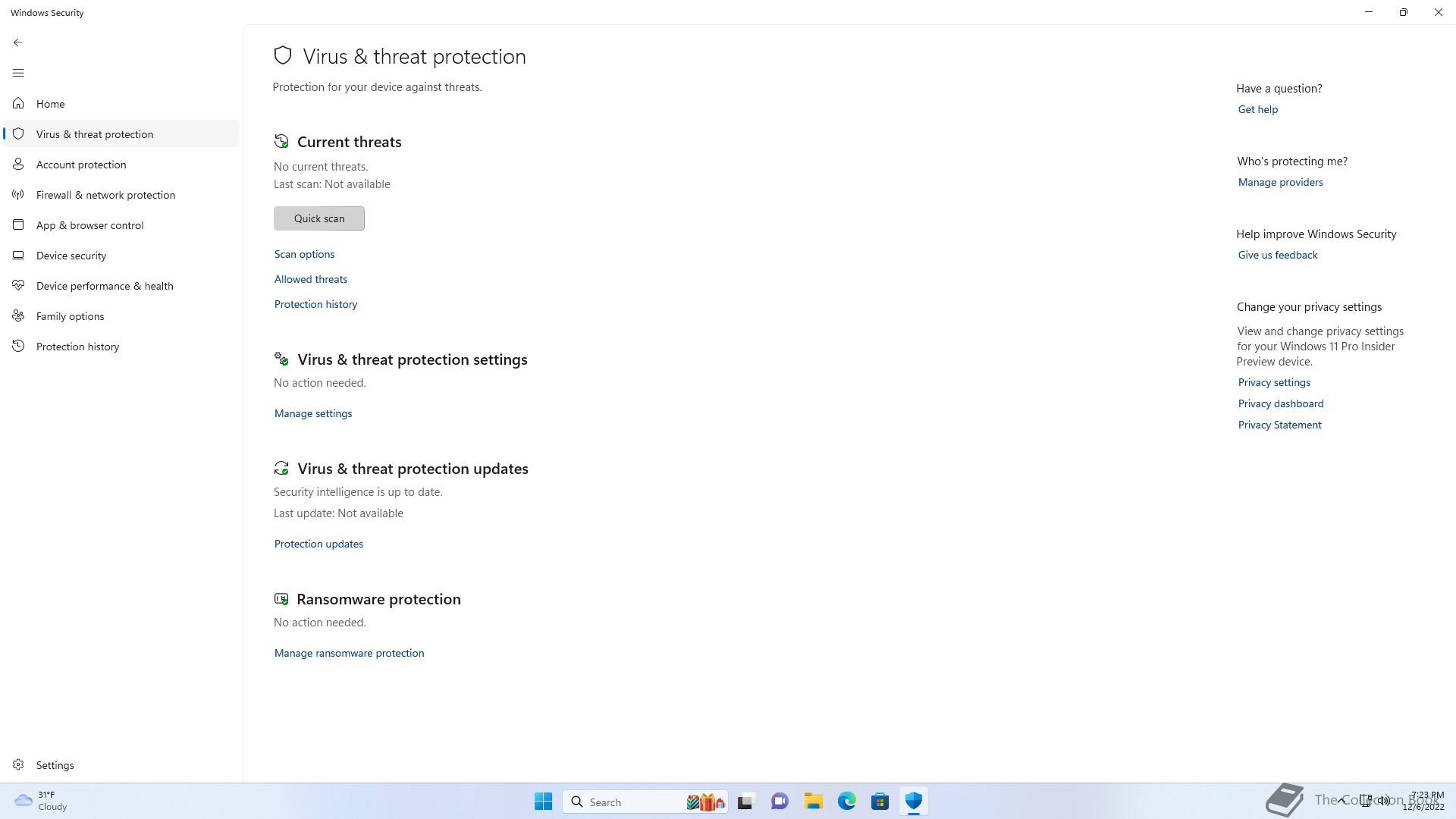The height and width of the screenshot is (819, 1456).
Task: Open Task View from the taskbar
Action: (746, 802)
